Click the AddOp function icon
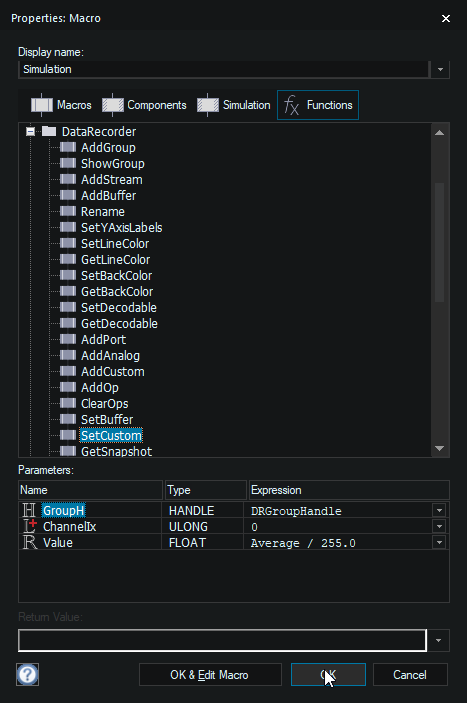Viewport: 467px width, 703px height. click(68, 387)
